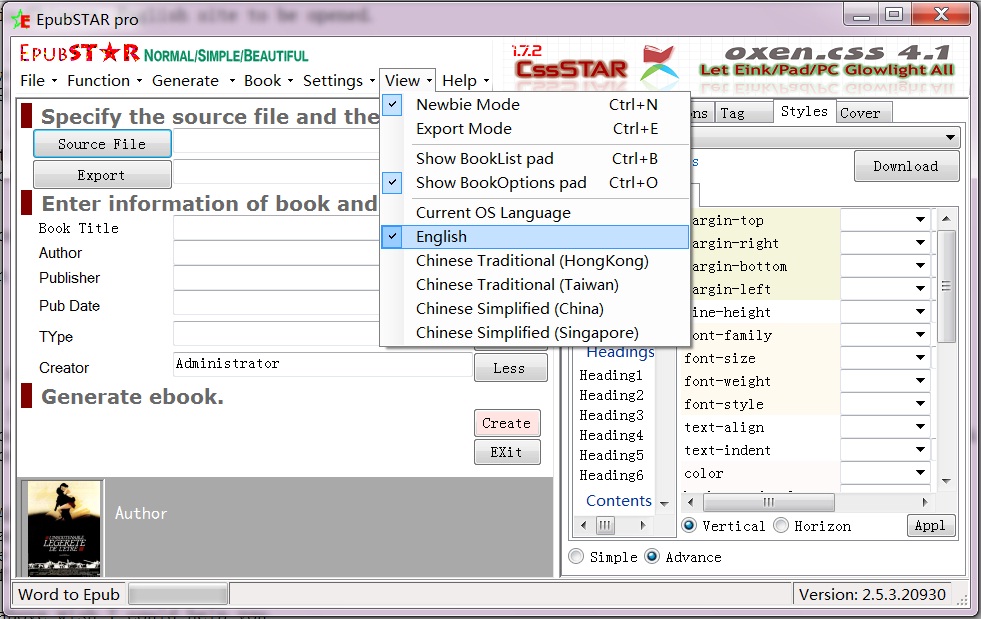Click the oxen.css 4.1 banner
Screen dimensions: 981x619
826,63
